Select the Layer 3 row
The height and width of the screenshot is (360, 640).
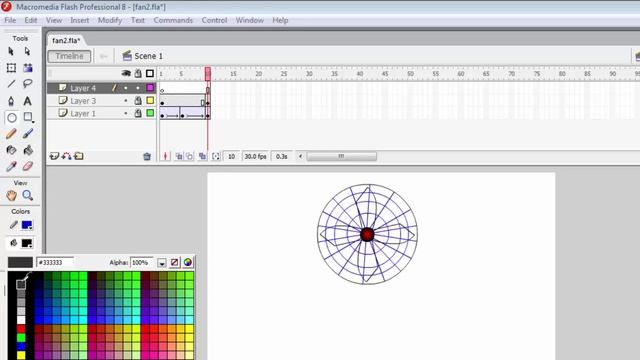pyautogui.click(x=101, y=101)
